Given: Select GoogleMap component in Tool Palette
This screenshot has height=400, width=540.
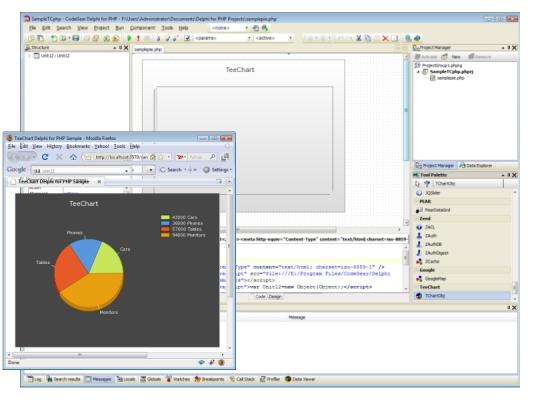Looking at the screenshot, I should click(x=462, y=278).
